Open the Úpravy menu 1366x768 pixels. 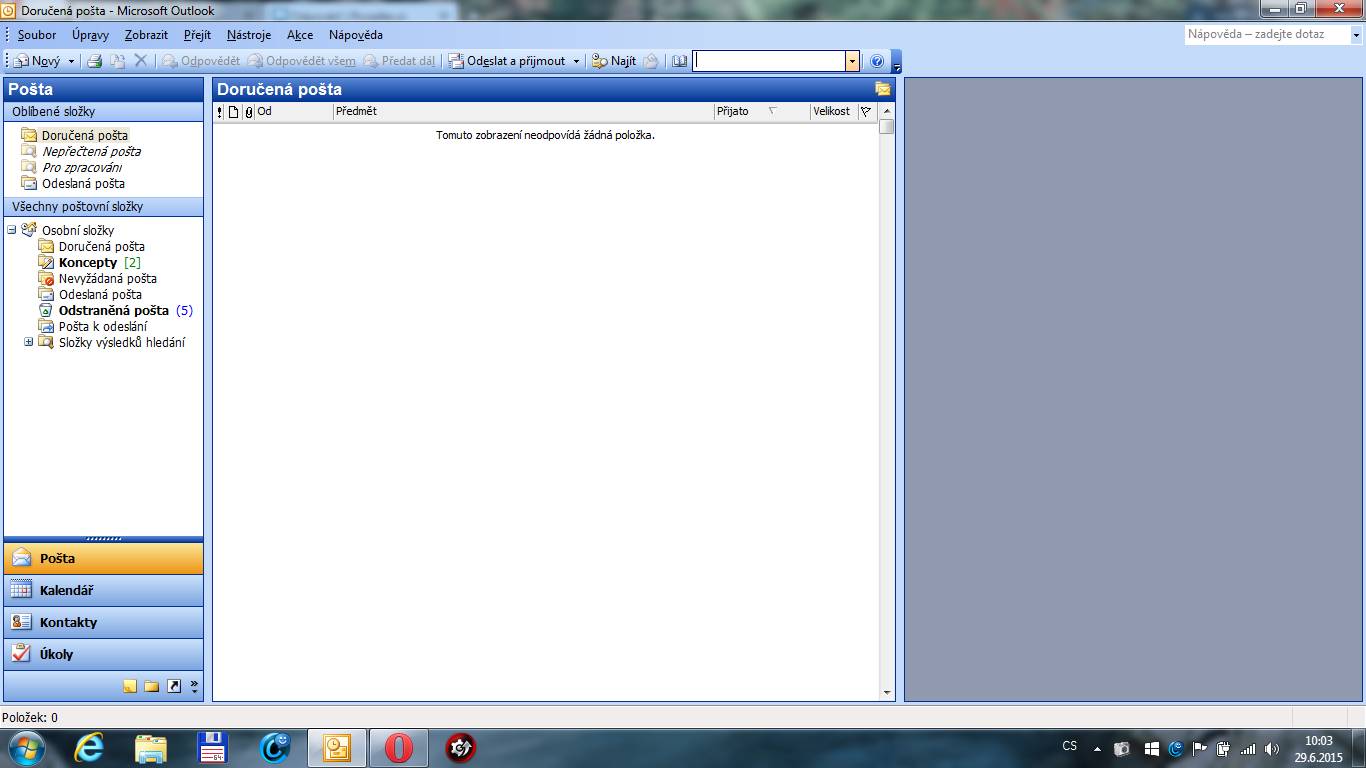coord(90,35)
